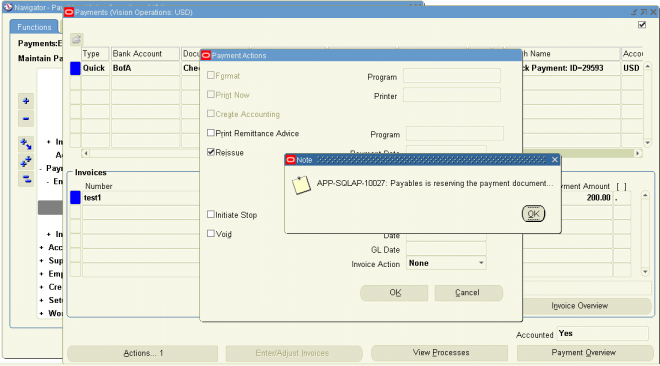Click invoices list scroll up arrow
This screenshot has width=660, height=366.
[x=645, y=195]
